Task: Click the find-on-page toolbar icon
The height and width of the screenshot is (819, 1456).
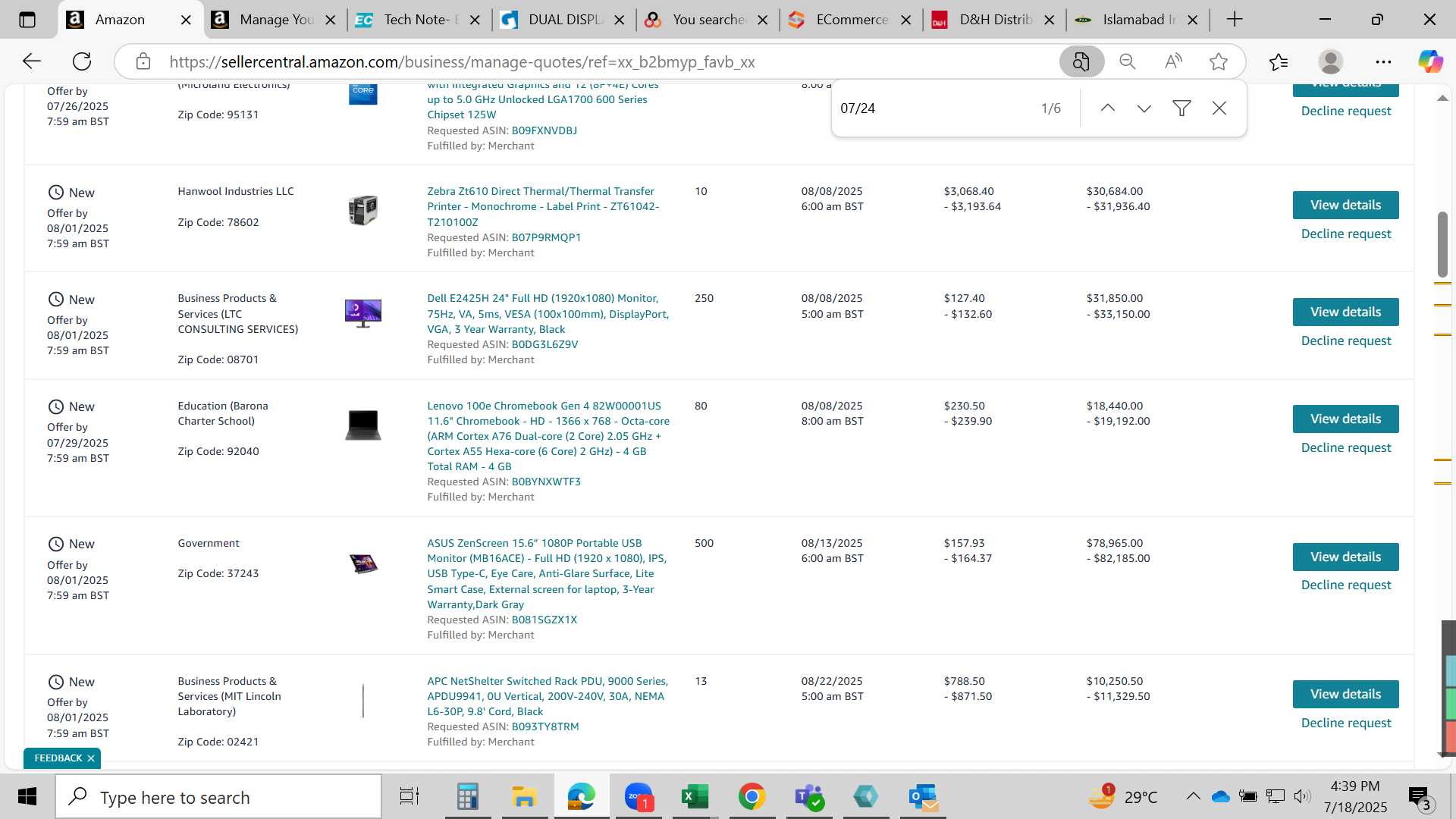Action: pos(1081,61)
